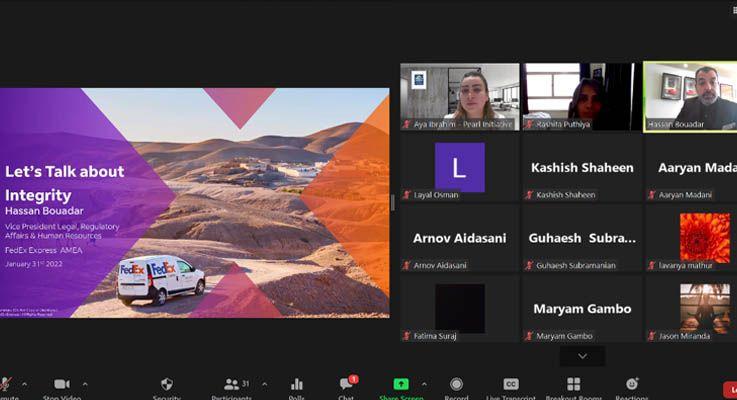Click the red chat notification badge

point(353,379)
